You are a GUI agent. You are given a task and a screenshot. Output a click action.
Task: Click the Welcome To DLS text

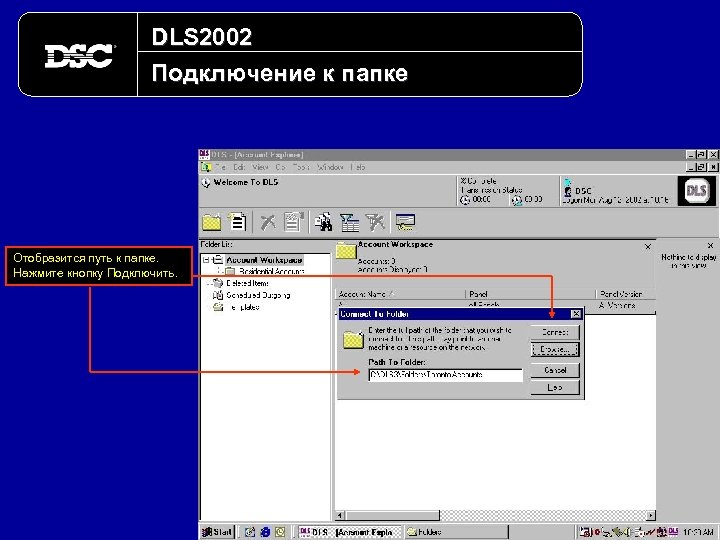coord(246,182)
